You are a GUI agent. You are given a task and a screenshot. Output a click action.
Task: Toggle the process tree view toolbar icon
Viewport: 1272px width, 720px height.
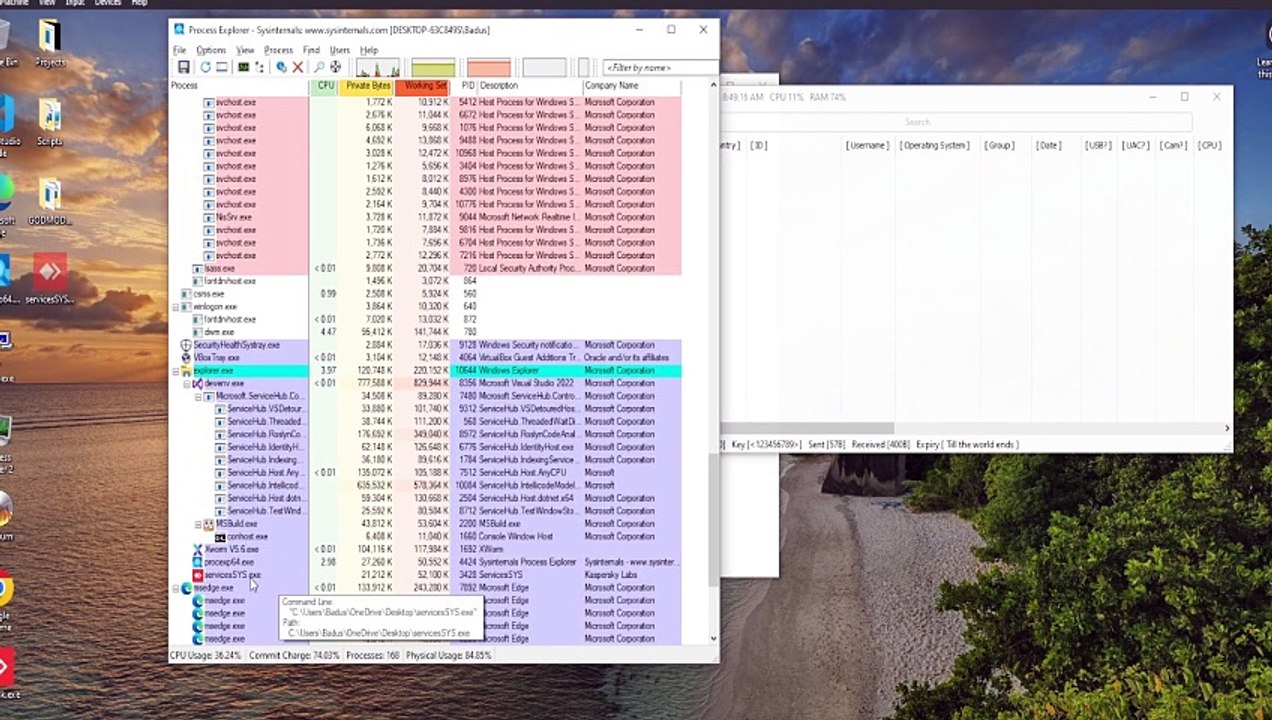pos(260,67)
